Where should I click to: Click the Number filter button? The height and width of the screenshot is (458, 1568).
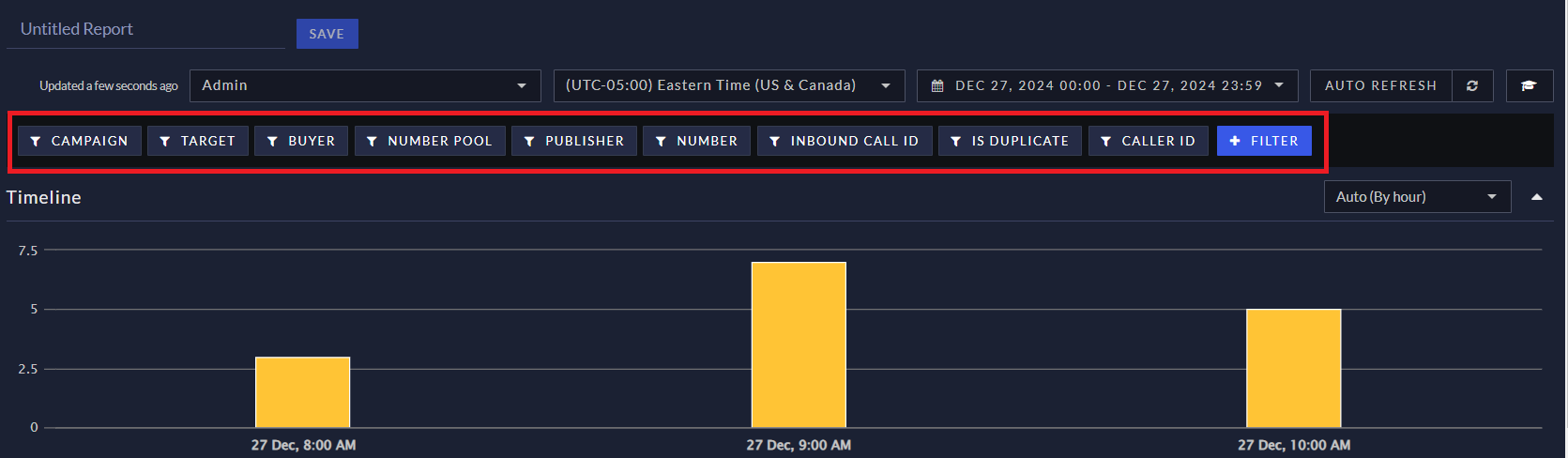pyautogui.click(x=696, y=141)
